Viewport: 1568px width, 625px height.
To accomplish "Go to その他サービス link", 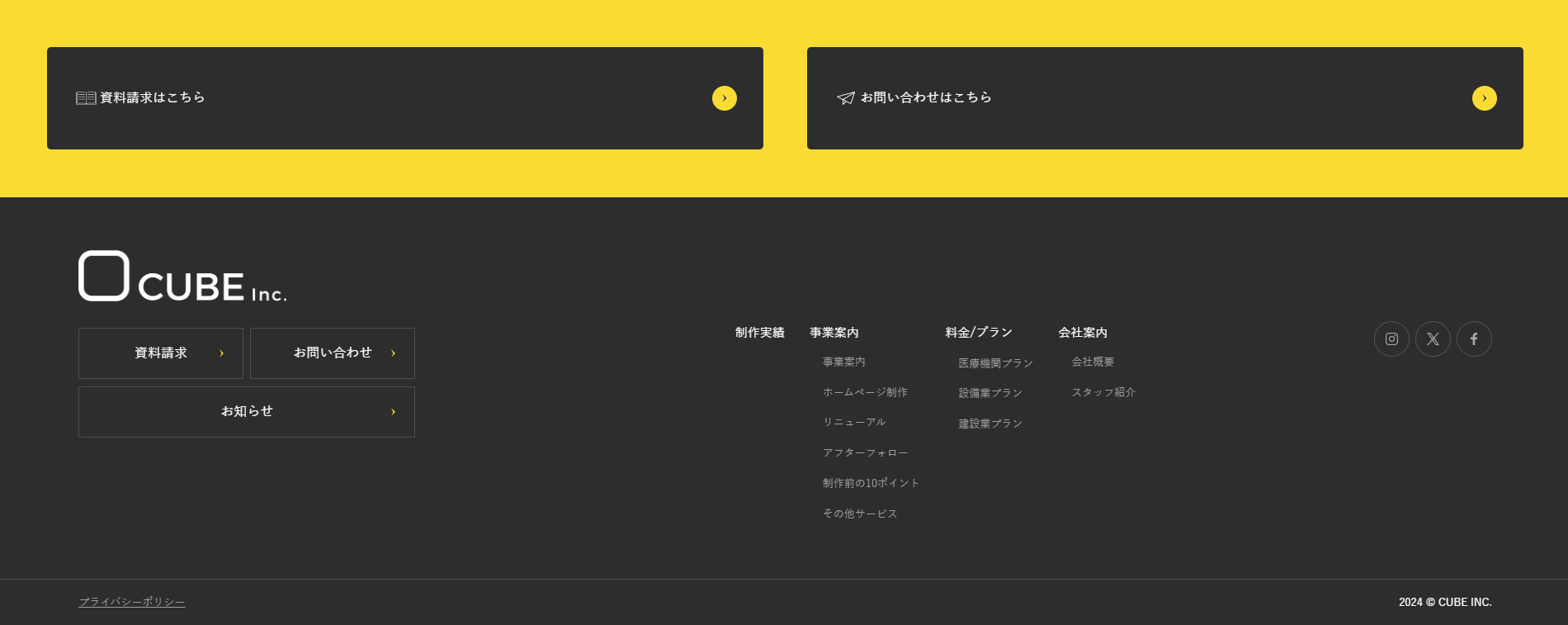I will click(x=860, y=514).
